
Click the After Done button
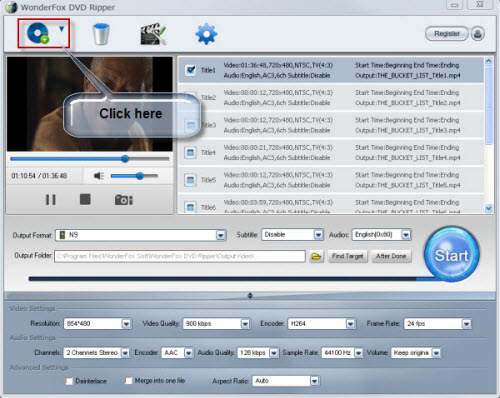coord(391,256)
